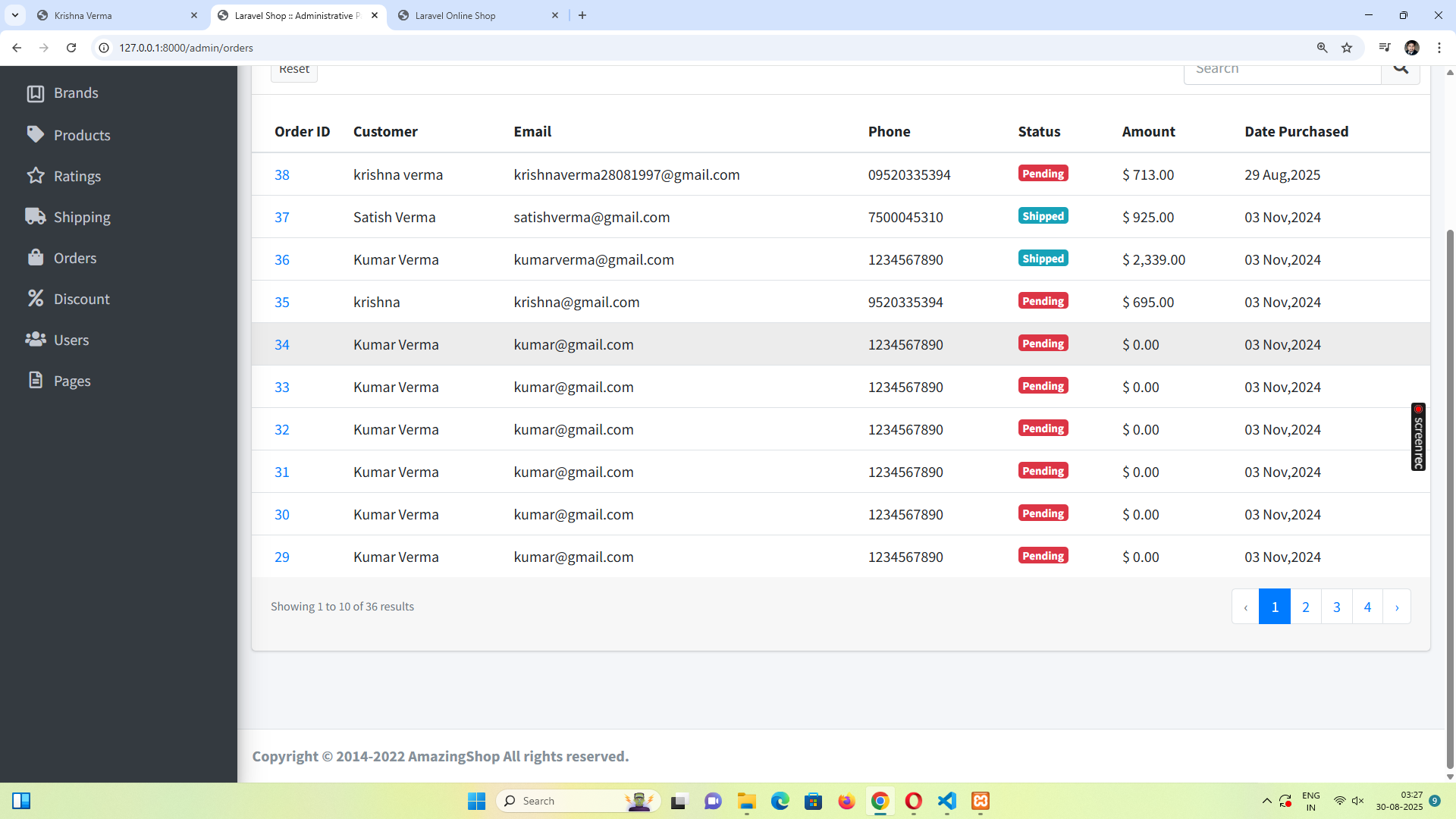1456x819 pixels.
Task: Open order 37 link
Action: coord(282,217)
